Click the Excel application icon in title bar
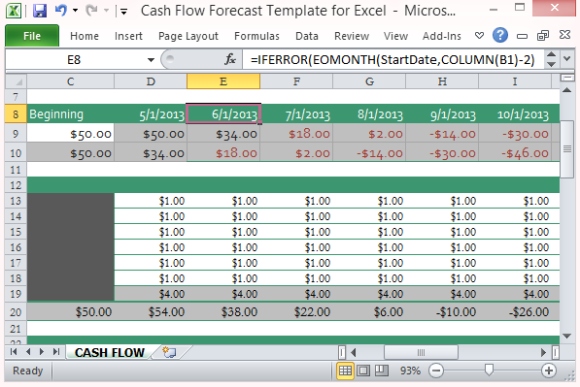 pos(14,10)
